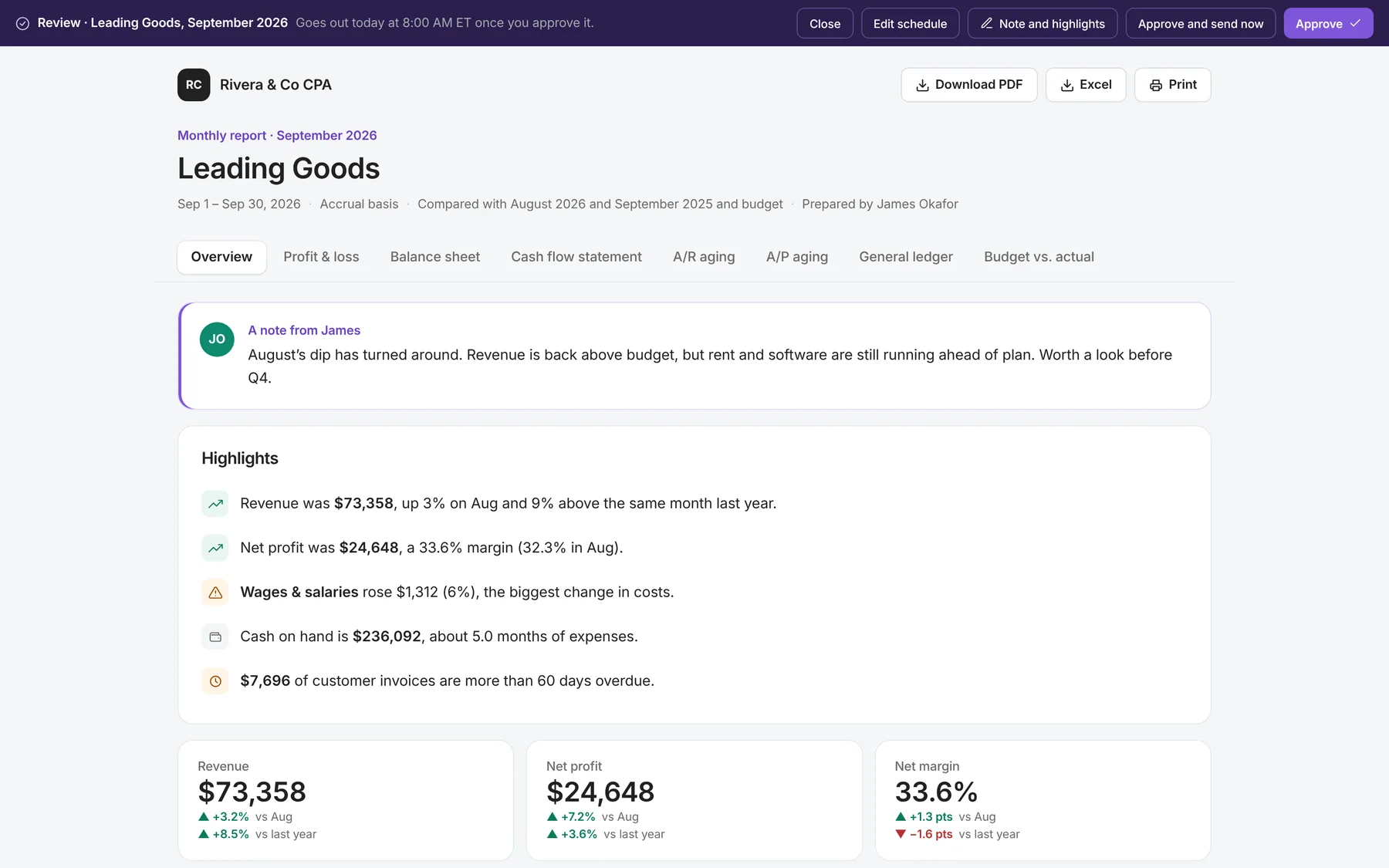Click the "Accrual basis" label
This screenshot has width=1389, height=868.
click(359, 204)
